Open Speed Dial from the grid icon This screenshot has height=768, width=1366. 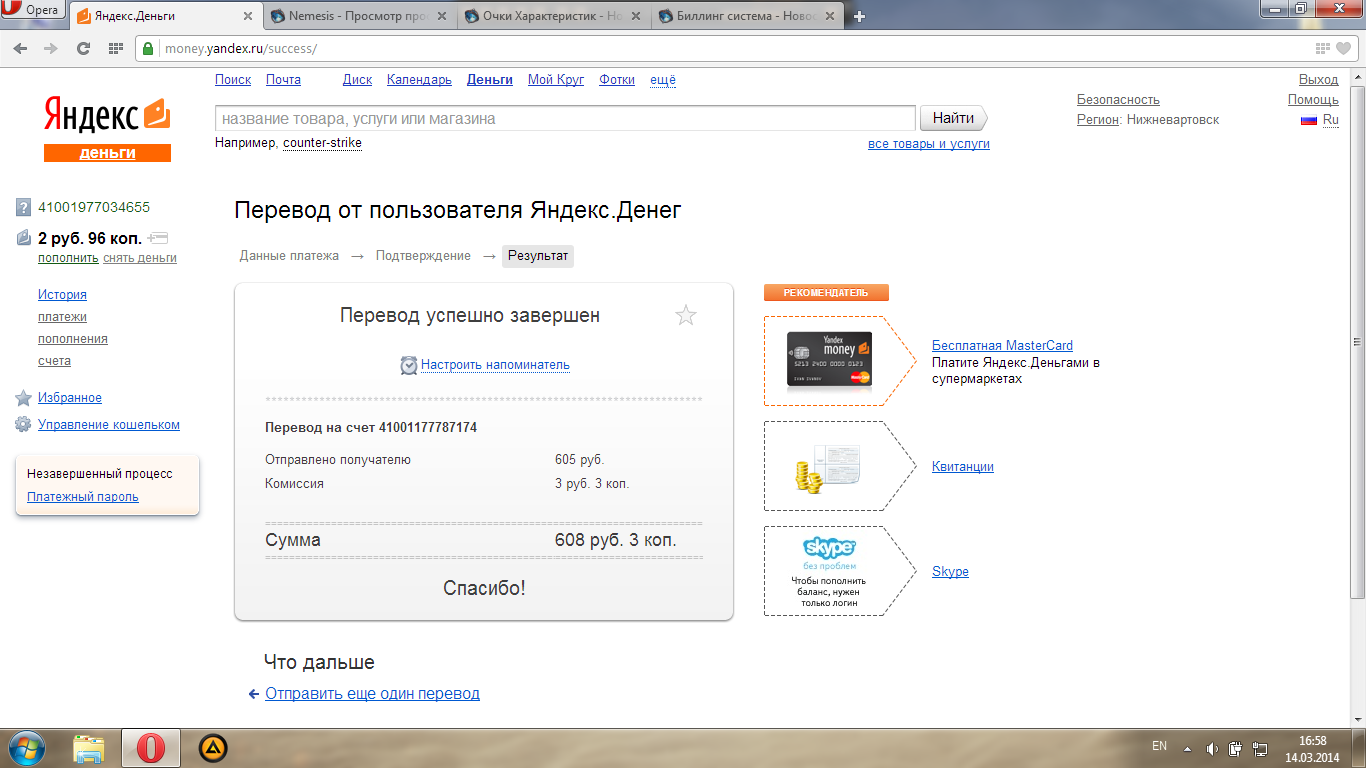click(116, 48)
